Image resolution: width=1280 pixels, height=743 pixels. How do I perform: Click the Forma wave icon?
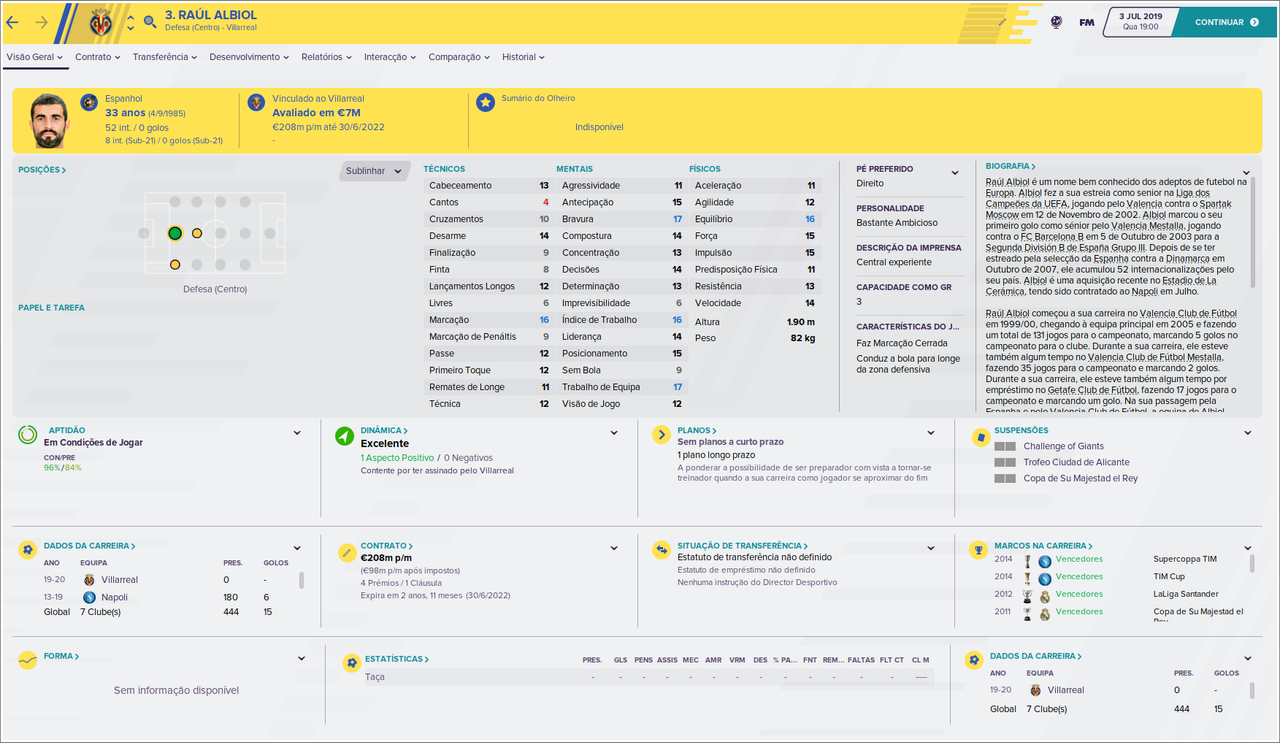point(27,660)
